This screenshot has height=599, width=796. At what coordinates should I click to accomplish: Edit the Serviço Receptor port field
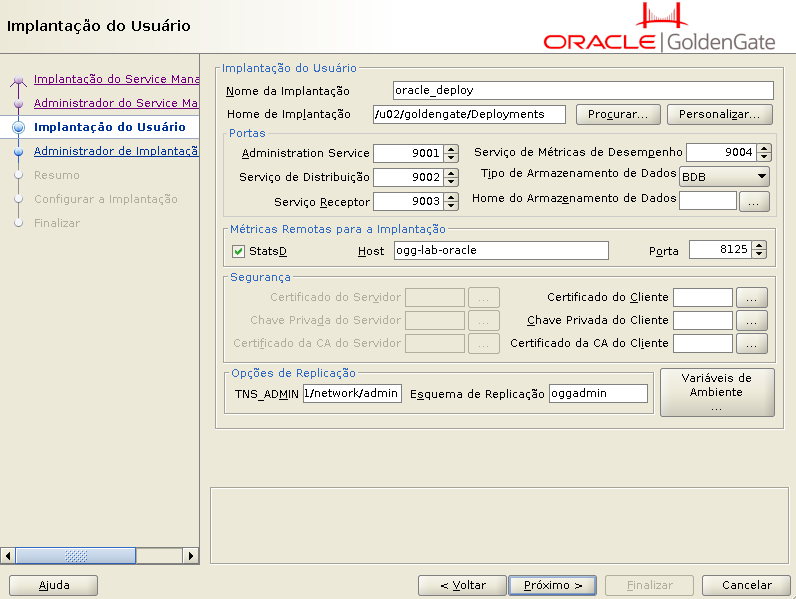(408, 202)
